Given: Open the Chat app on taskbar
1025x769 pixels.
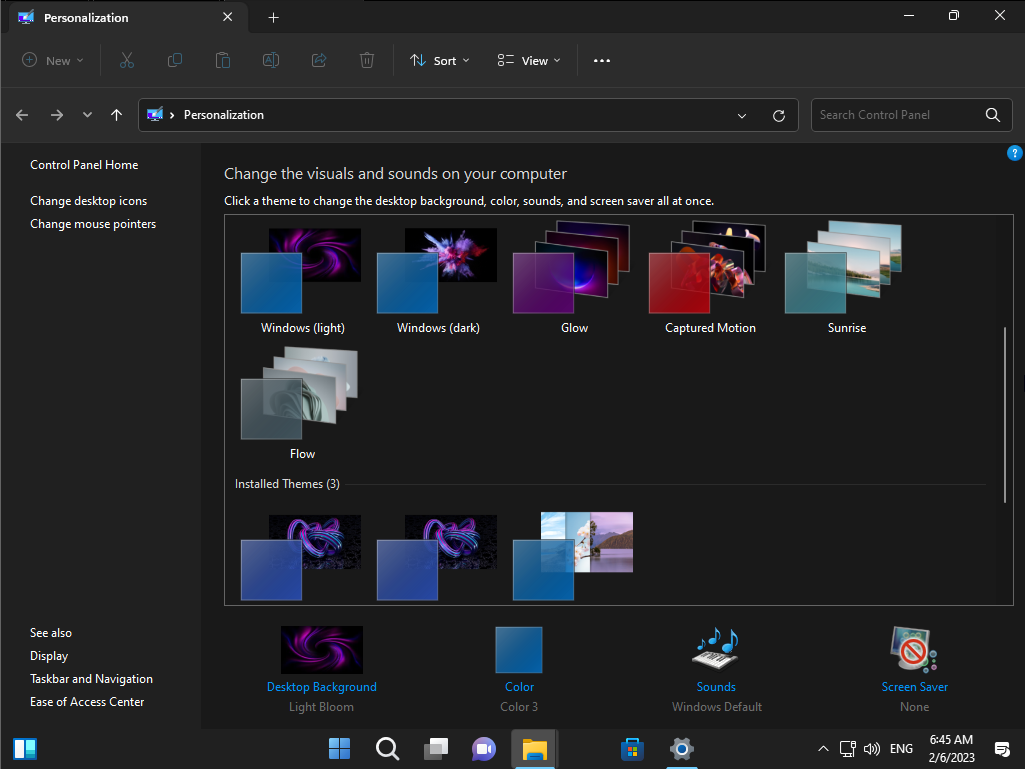Looking at the screenshot, I should point(484,749).
